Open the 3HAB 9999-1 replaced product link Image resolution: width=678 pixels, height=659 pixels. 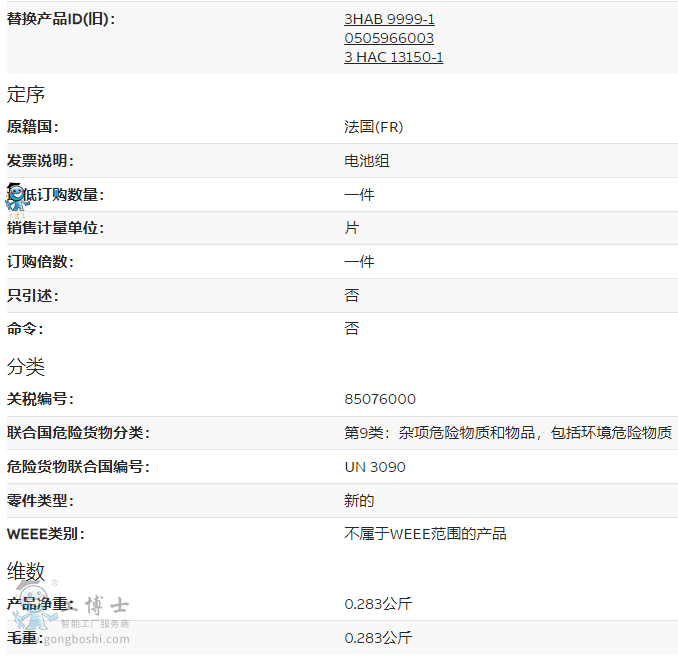click(389, 19)
